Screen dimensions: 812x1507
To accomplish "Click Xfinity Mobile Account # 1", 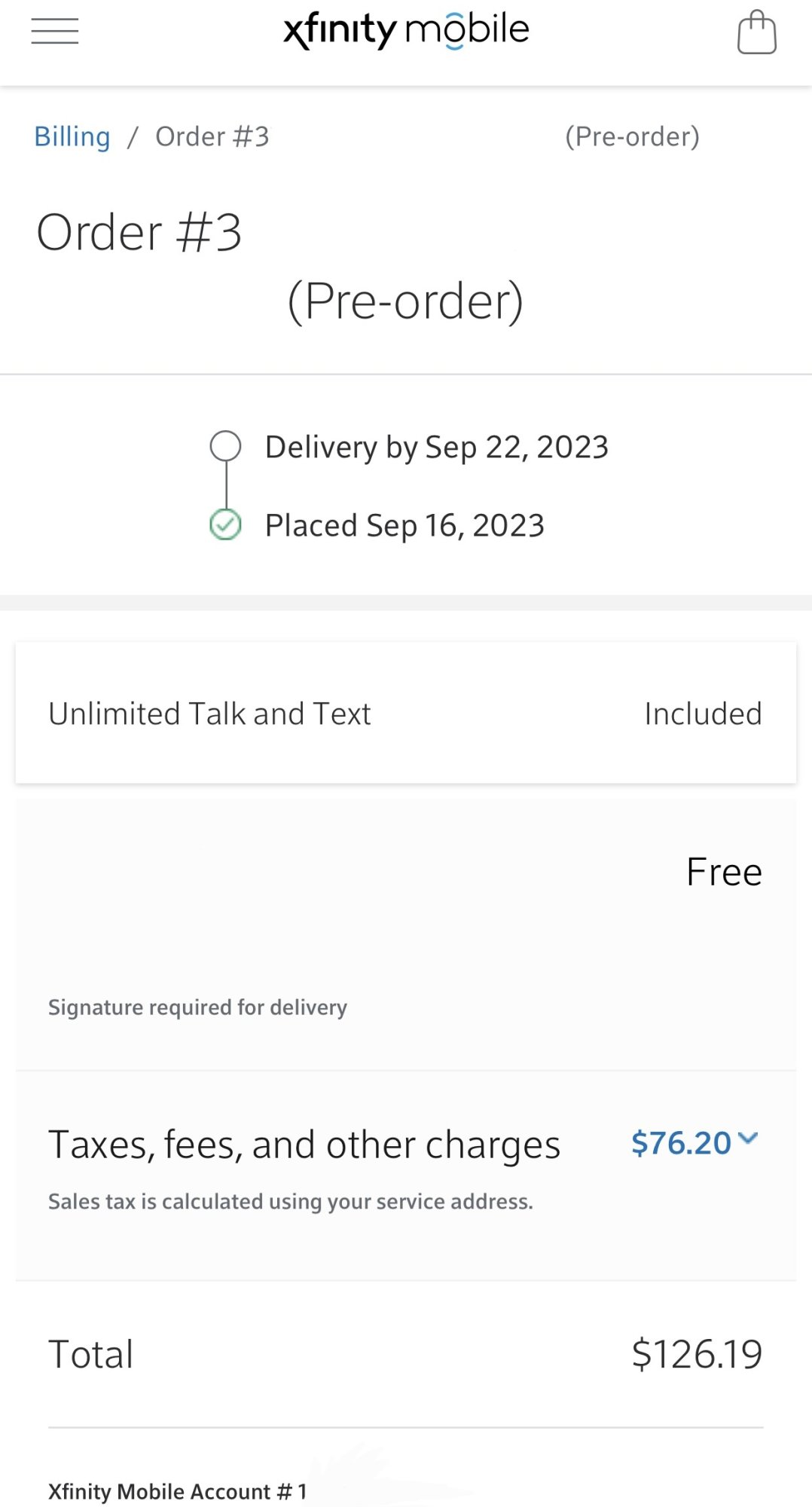I will (178, 1491).
